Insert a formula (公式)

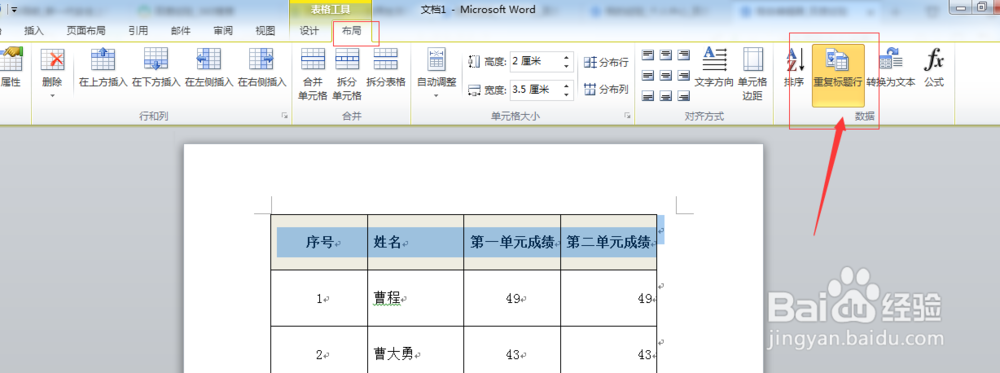(934, 67)
